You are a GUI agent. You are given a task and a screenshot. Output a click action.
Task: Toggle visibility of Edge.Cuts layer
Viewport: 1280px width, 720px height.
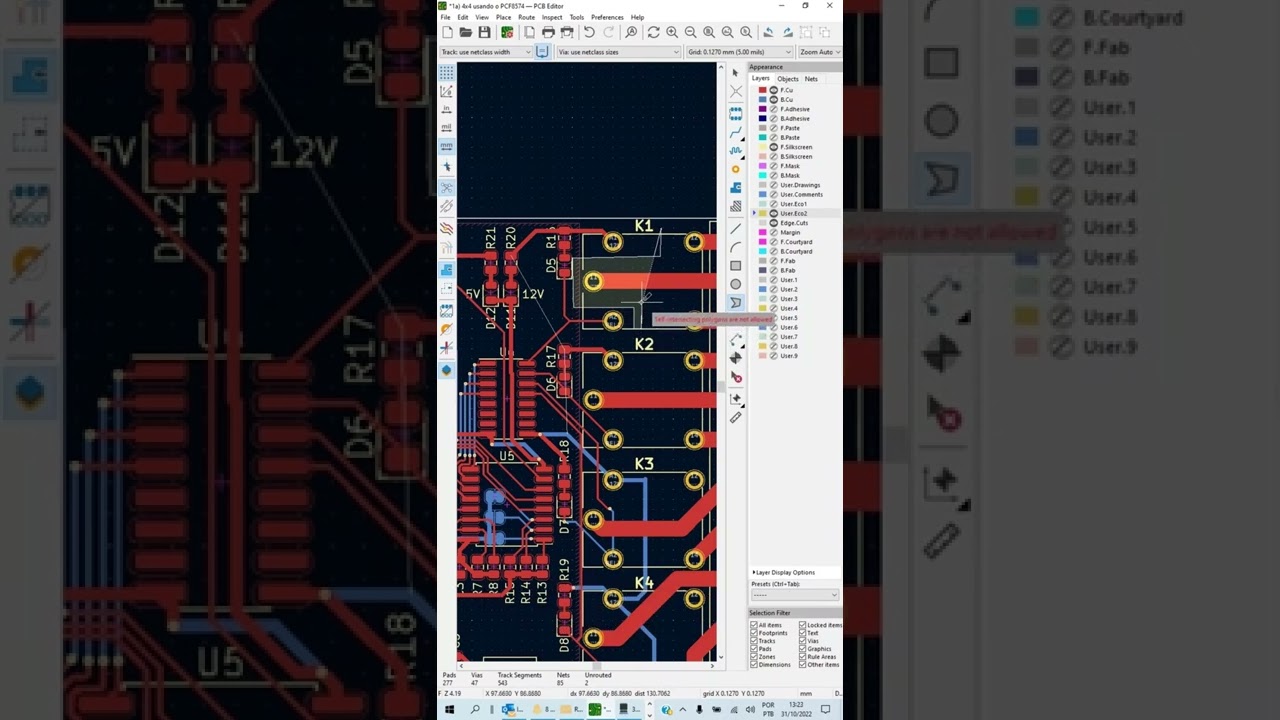coord(773,223)
